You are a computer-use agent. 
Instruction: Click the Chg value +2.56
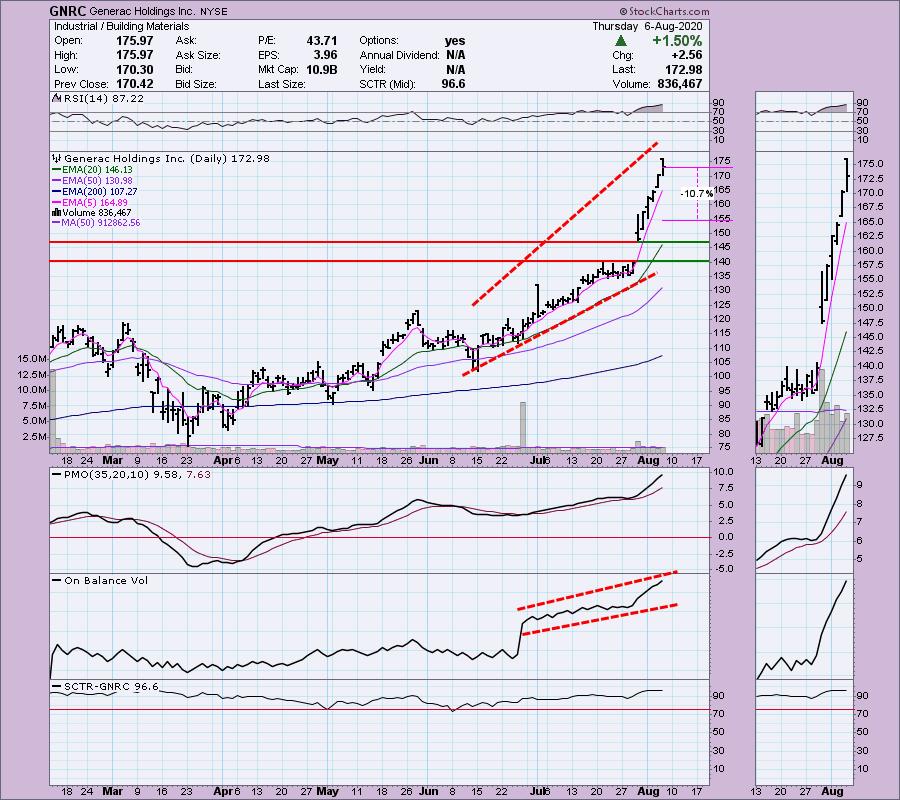coord(686,55)
